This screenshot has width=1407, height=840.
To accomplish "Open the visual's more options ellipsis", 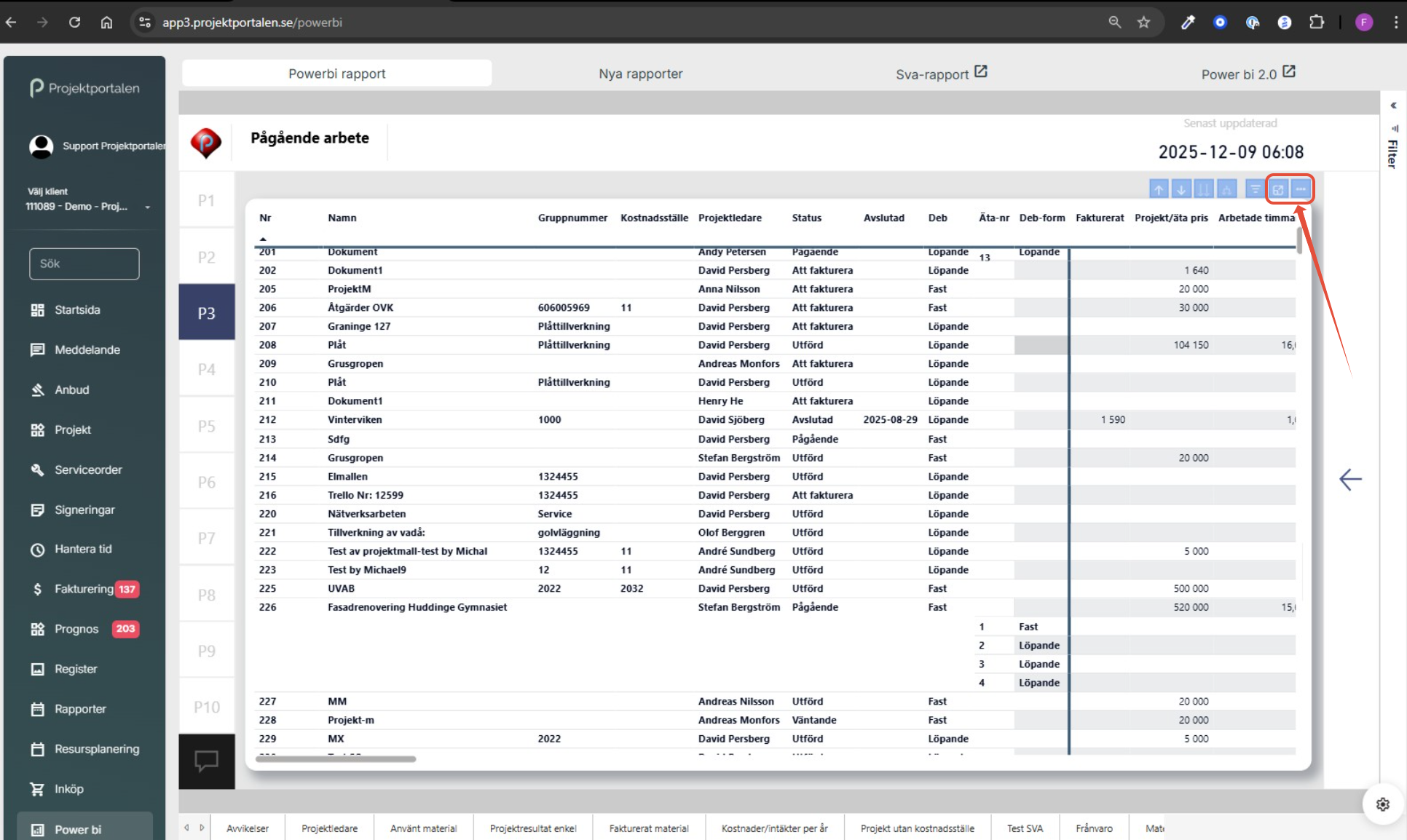I will point(1301,189).
